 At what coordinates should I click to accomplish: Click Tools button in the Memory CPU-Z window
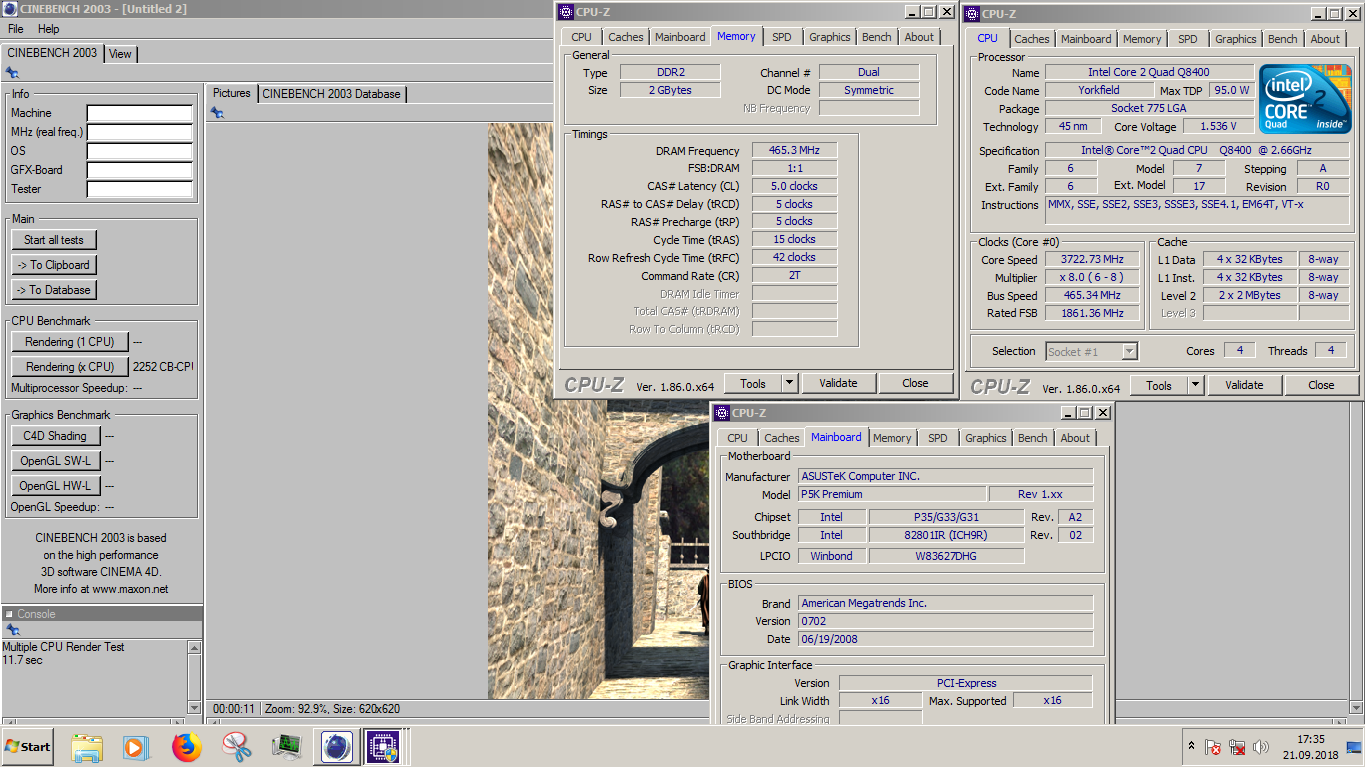753,383
